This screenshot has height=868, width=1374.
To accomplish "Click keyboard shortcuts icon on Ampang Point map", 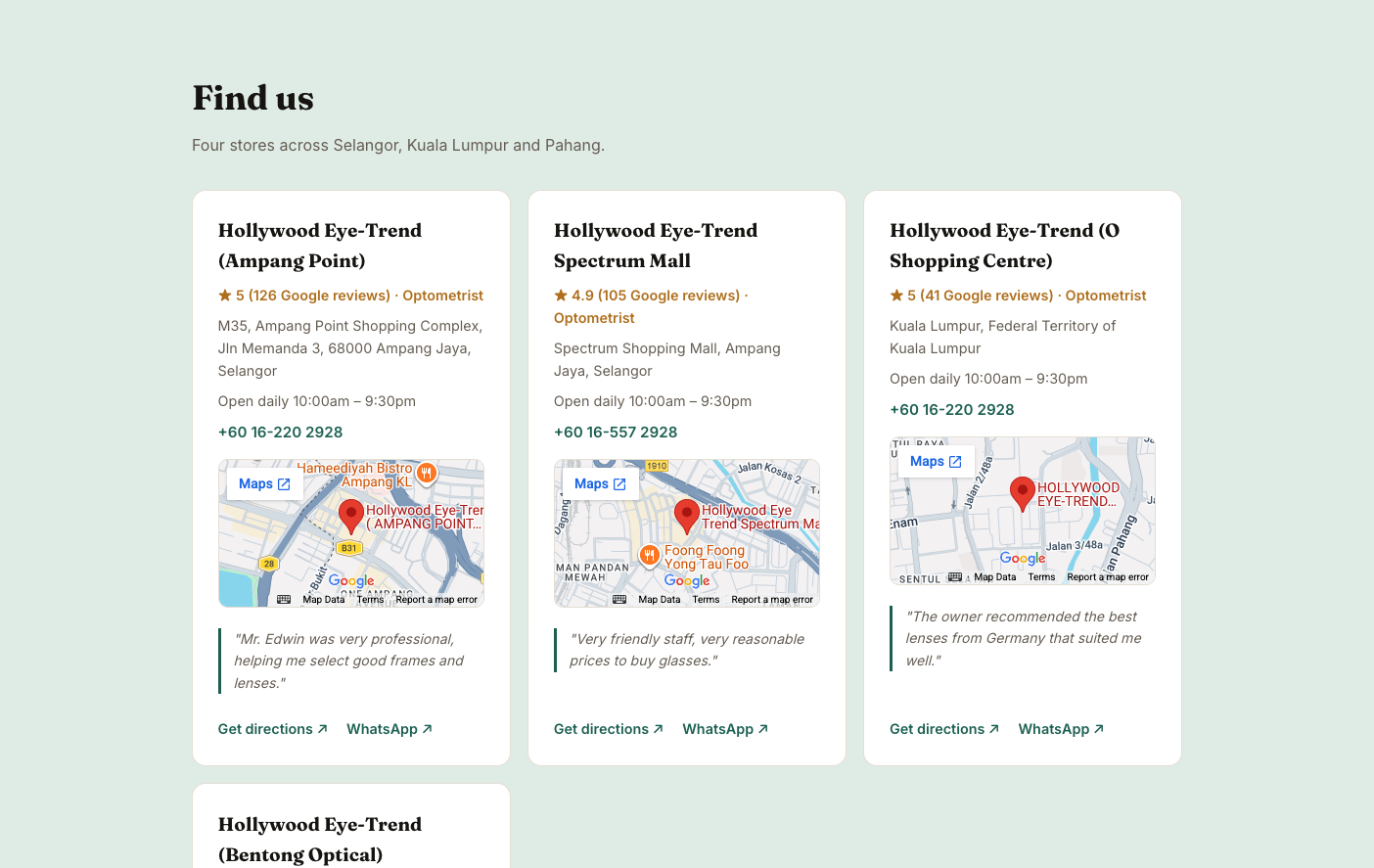I will [x=284, y=599].
